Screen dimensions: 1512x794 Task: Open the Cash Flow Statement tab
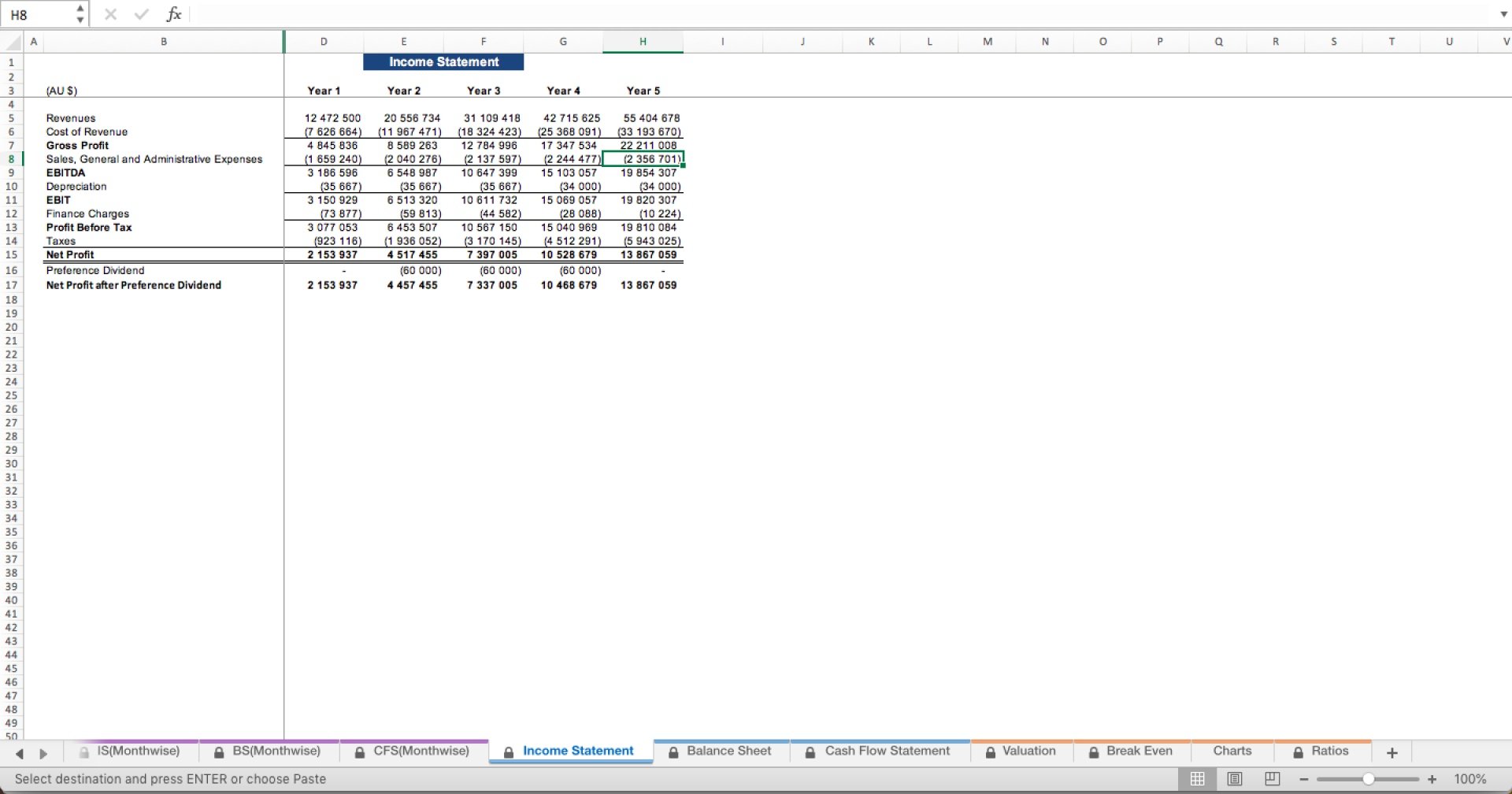(x=879, y=751)
